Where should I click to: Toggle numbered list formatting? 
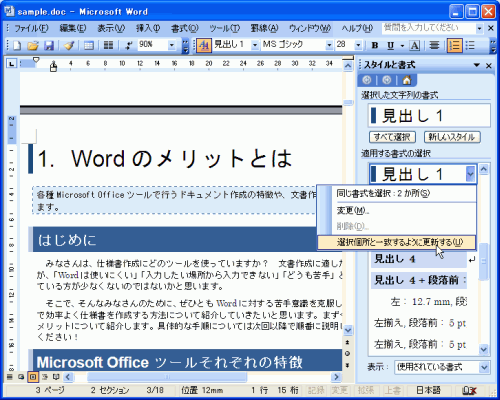pos(454,45)
